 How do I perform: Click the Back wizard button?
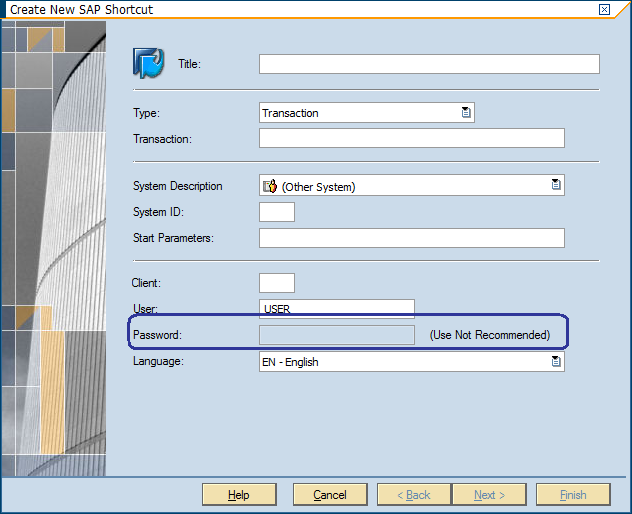click(414, 495)
